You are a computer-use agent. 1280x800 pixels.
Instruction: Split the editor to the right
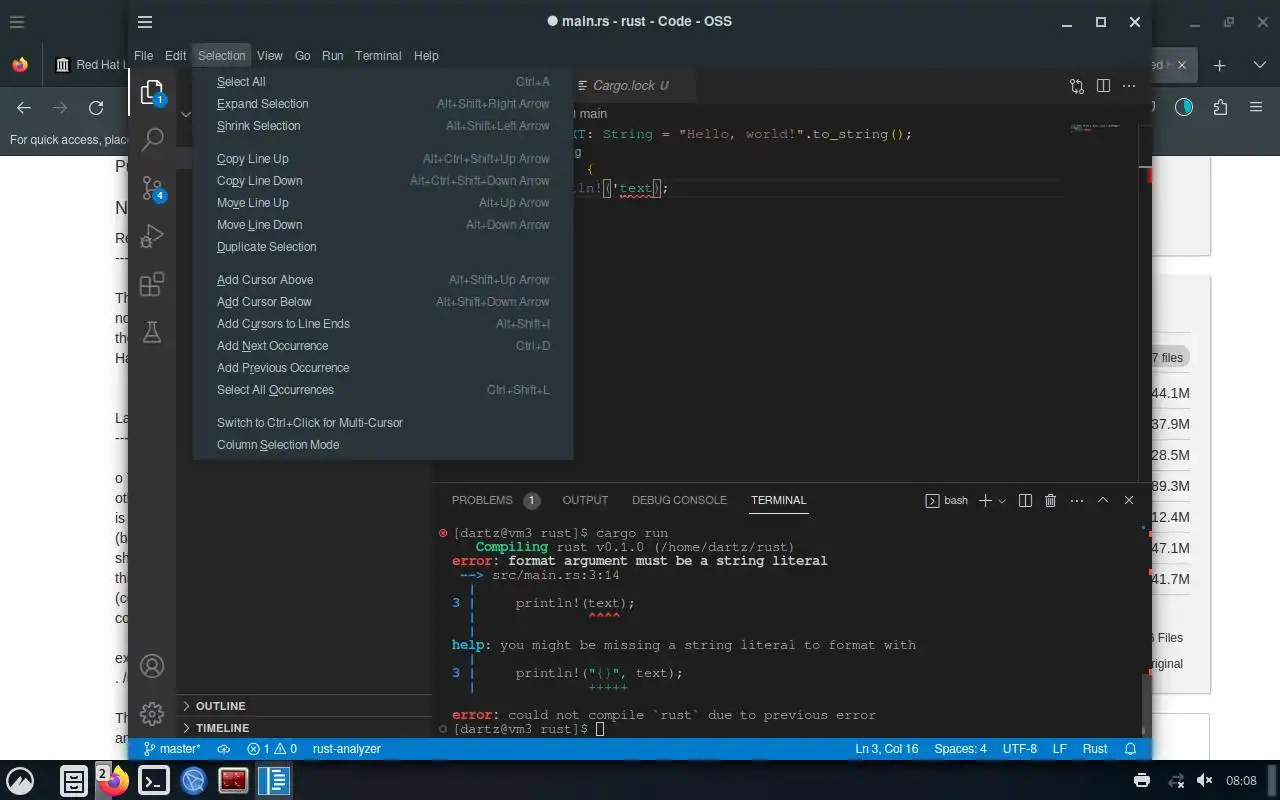(x=1103, y=86)
